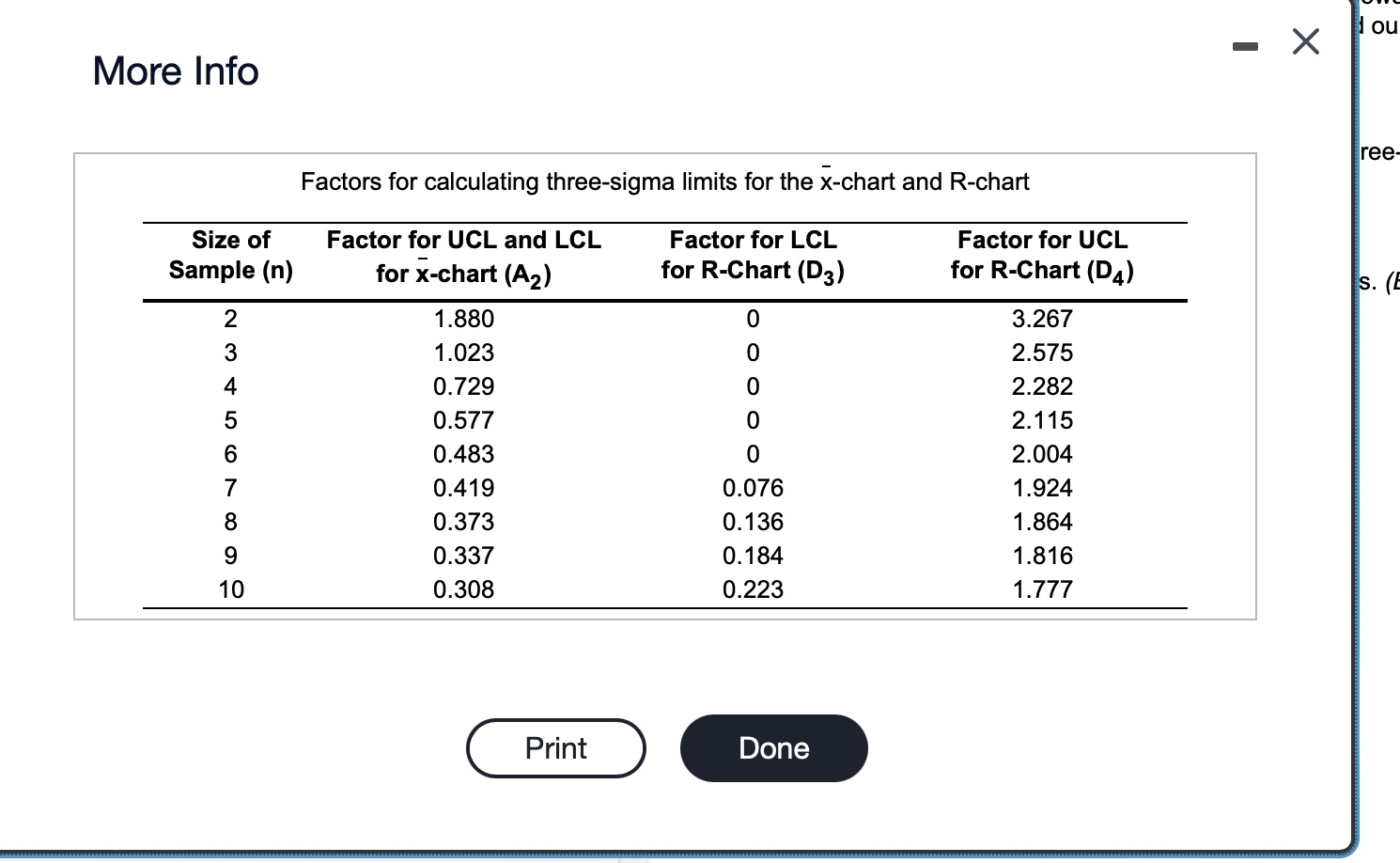Select the More Info dialog title

pos(175,71)
